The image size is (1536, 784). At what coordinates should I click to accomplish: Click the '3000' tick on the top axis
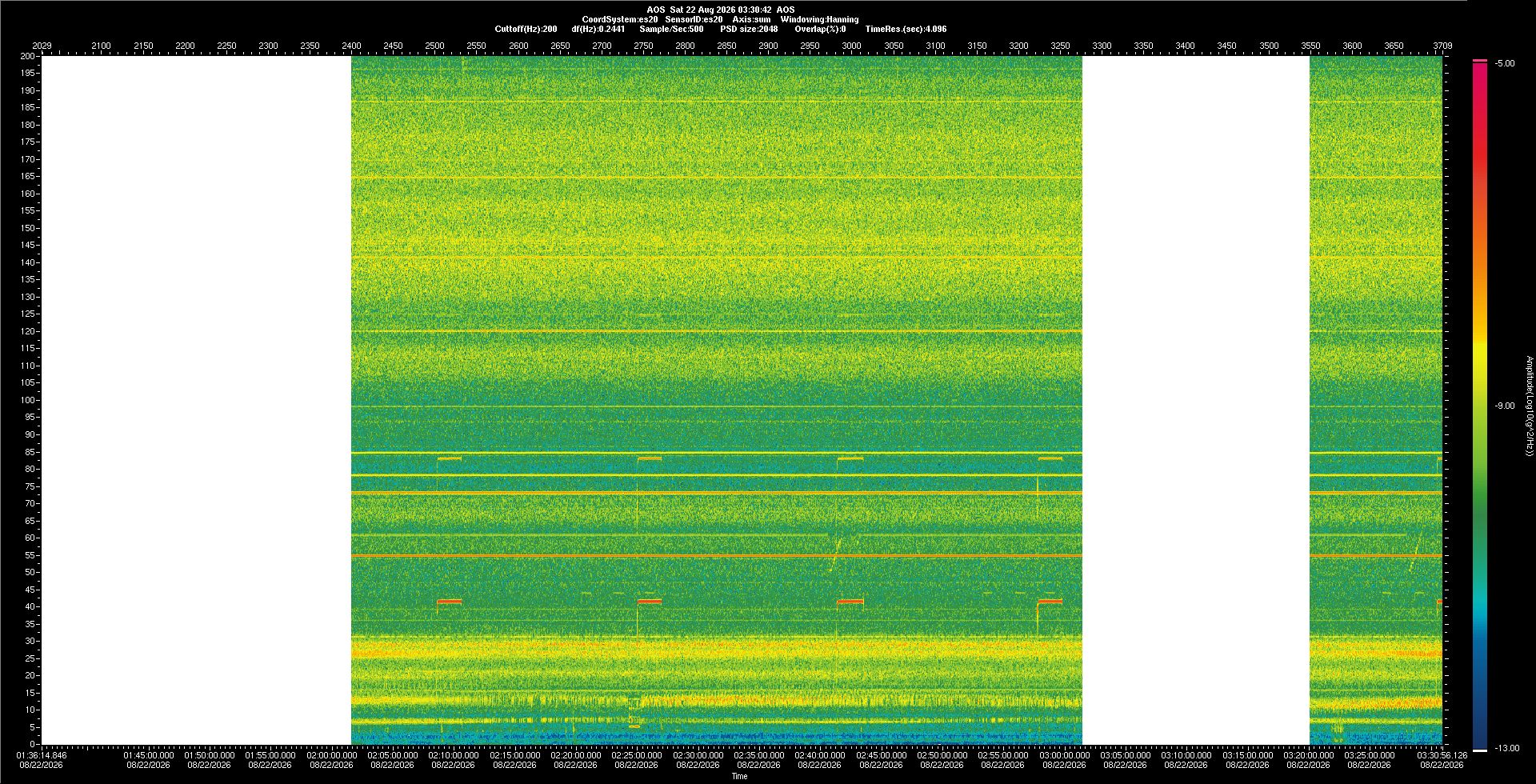[x=852, y=46]
